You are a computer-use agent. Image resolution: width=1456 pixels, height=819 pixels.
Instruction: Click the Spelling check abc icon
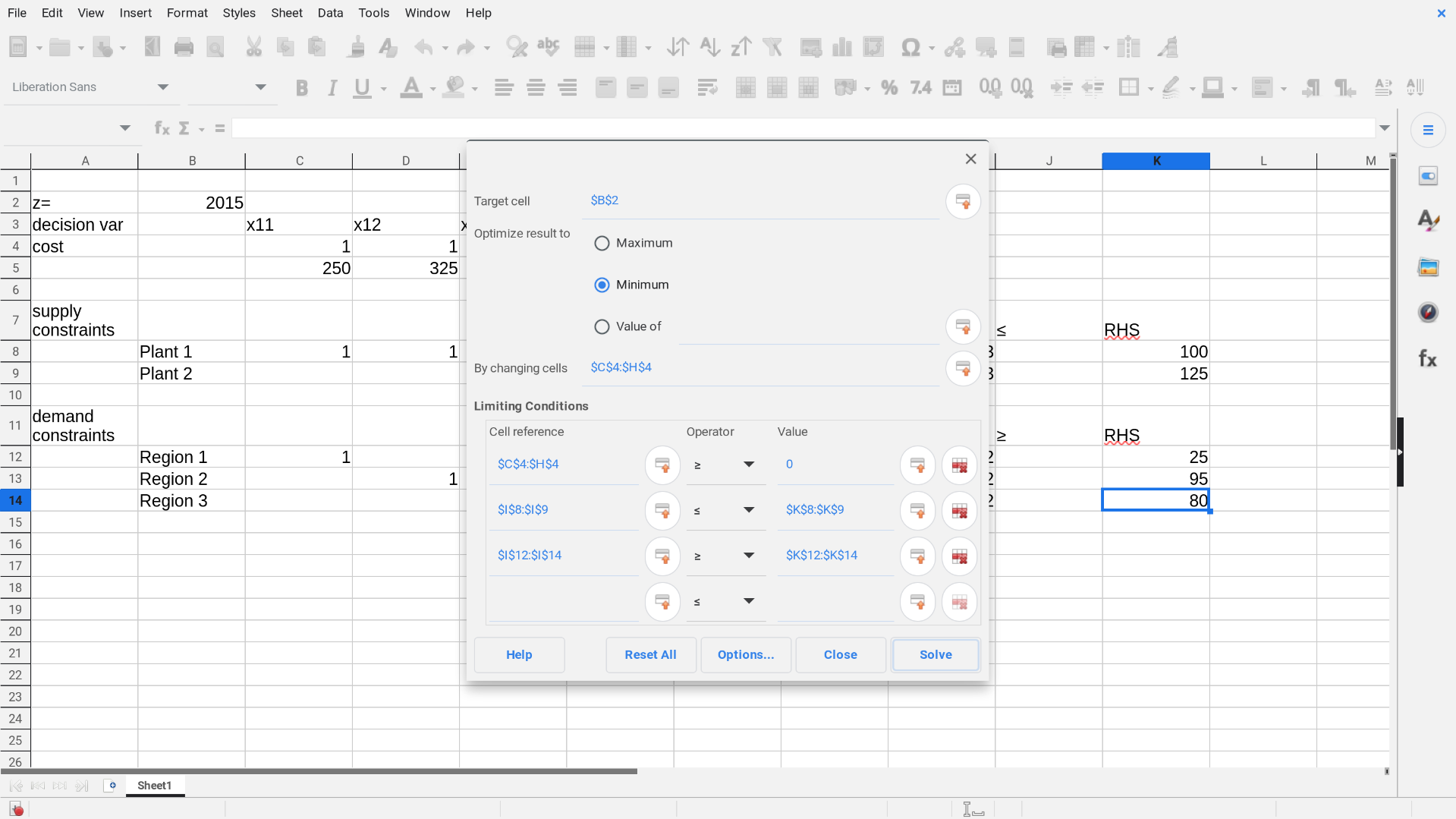[x=548, y=47]
